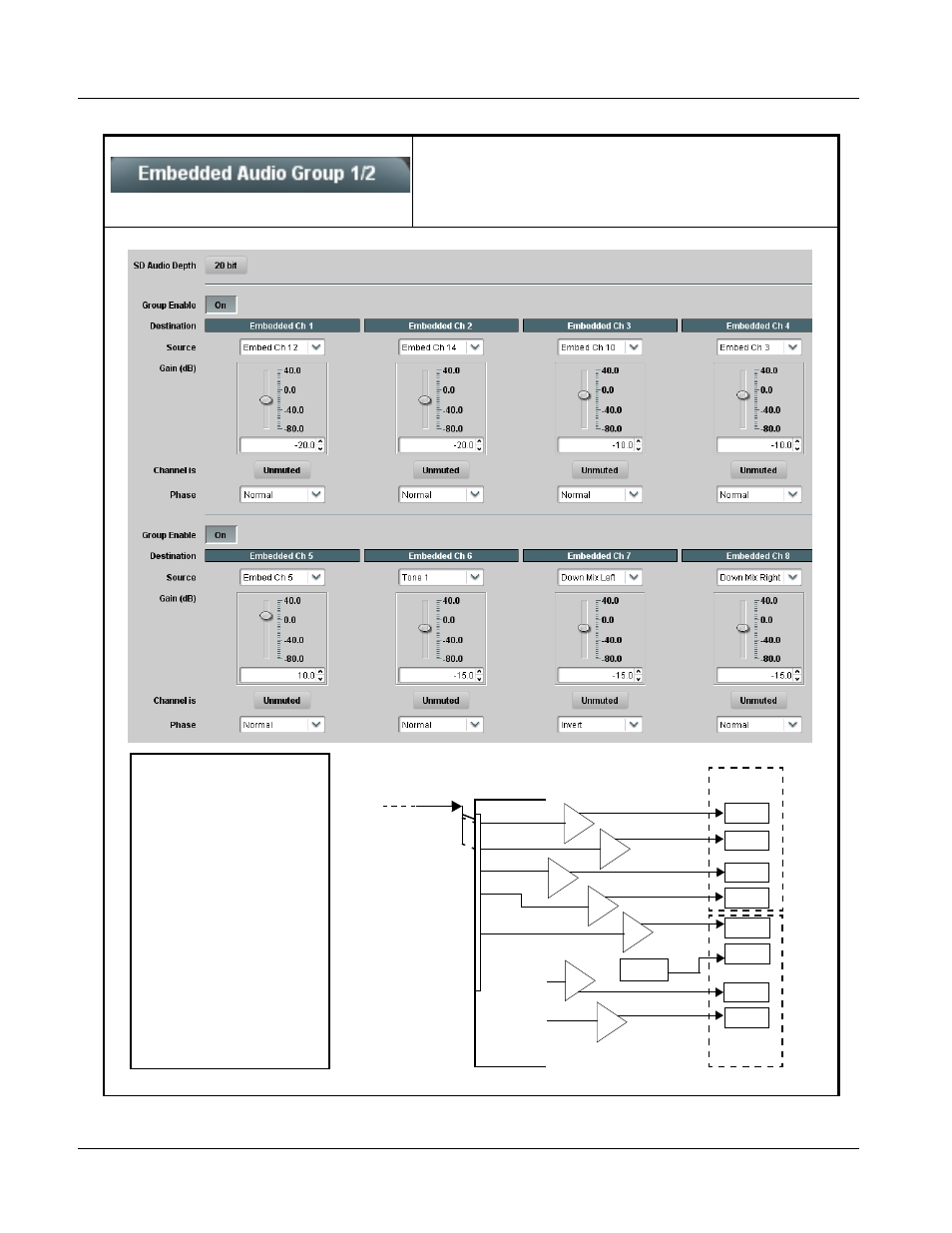This screenshot has height=1233, width=952.
Task: Open Down Mix Left source dropdown
Action: [600, 577]
